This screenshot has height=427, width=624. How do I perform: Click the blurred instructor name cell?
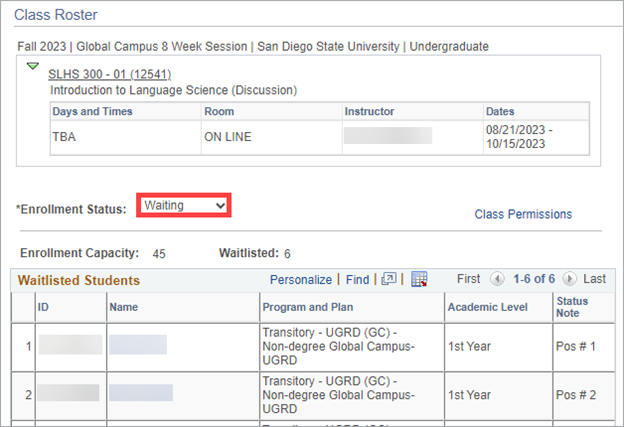click(388, 135)
